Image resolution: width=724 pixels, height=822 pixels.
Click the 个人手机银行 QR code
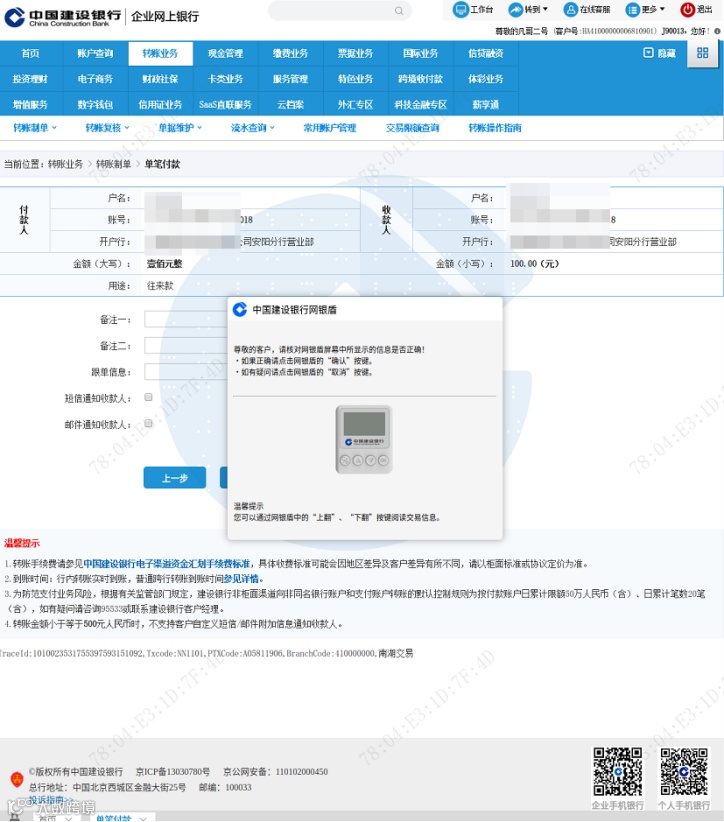click(x=684, y=772)
